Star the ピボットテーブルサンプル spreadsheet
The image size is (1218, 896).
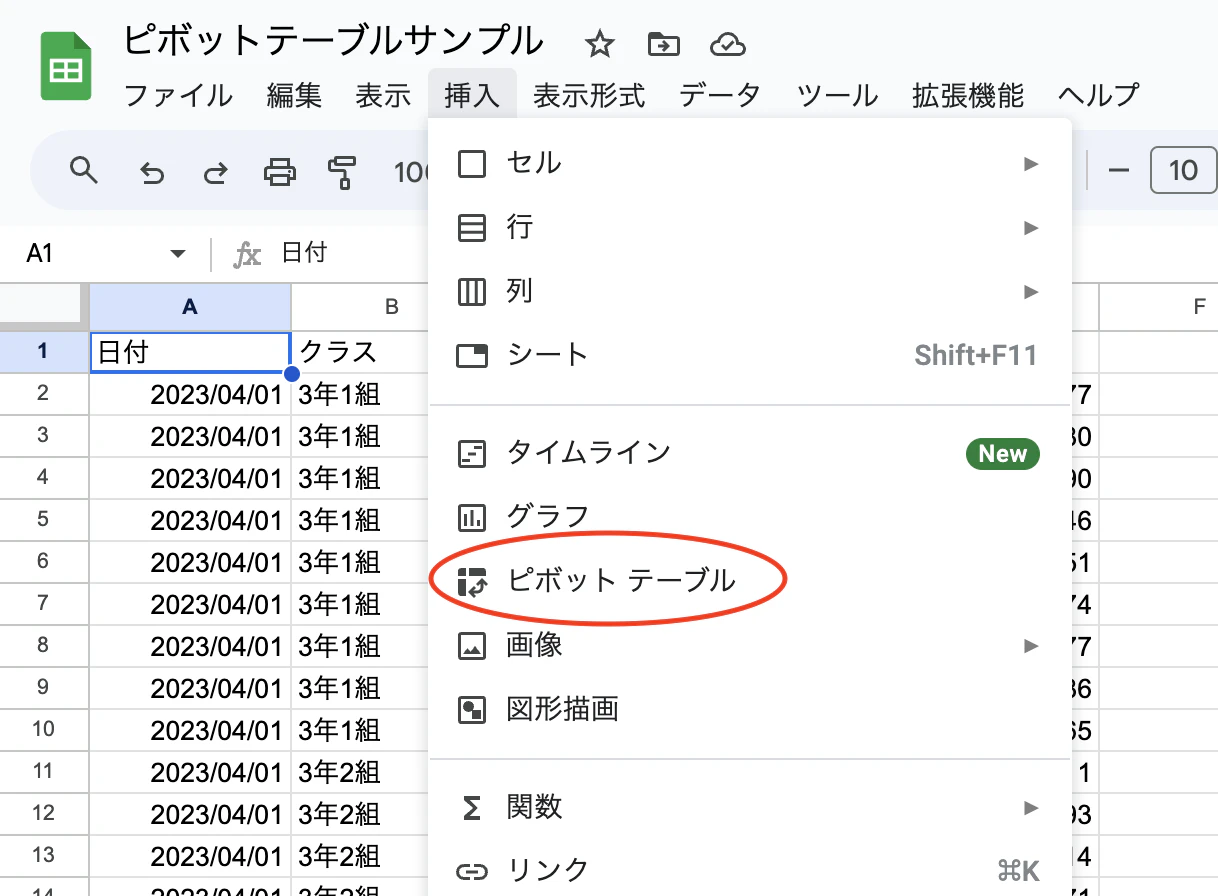tap(599, 44)
